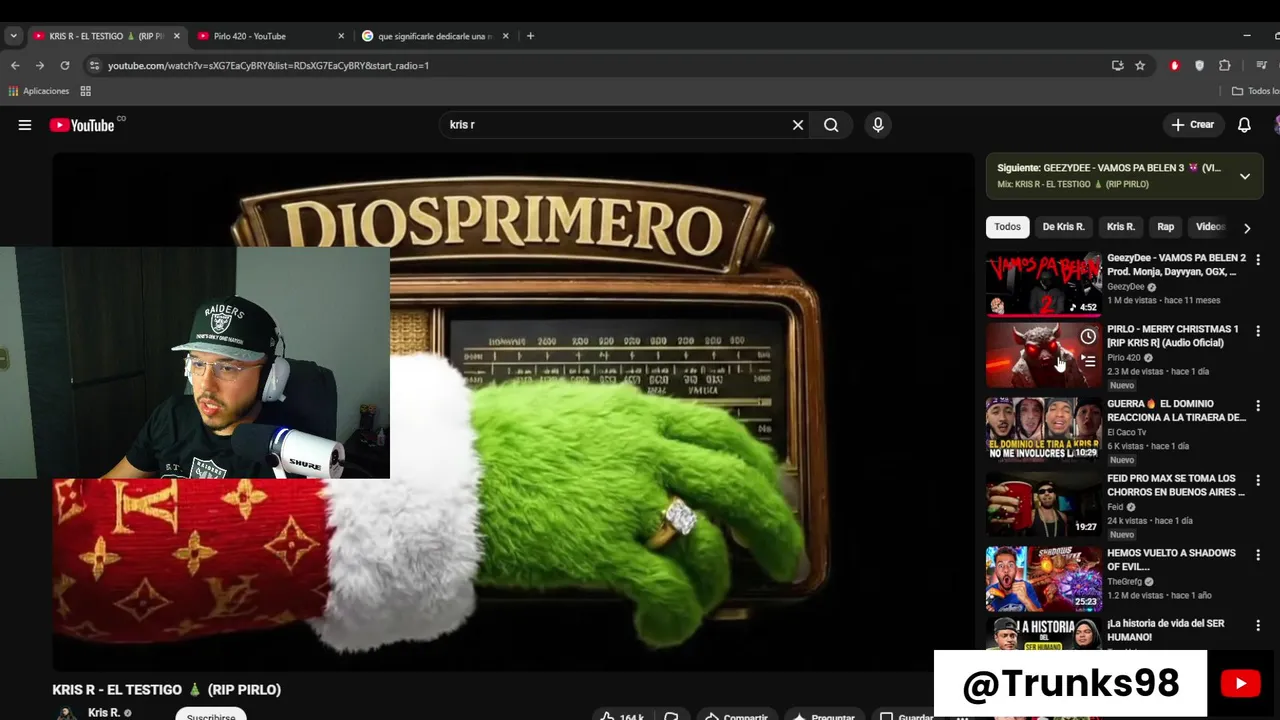Viewport: 1280px width, 720px height.
Task: Install app icon in address bar
Action: (x=1117, y=65)
